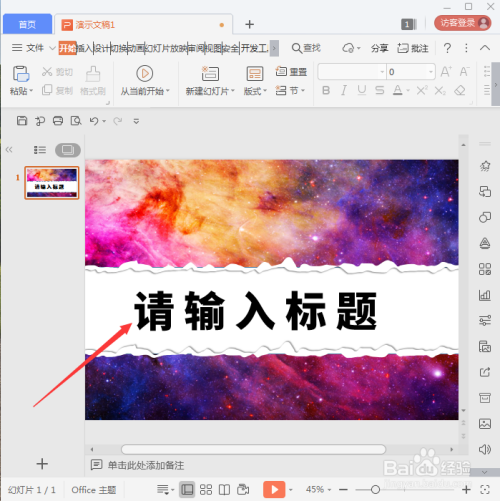This screenshot has height=501, width=500.
Task: Select slide 1 thumbnail
Action: pyautogui.click(x=52, y=183)
